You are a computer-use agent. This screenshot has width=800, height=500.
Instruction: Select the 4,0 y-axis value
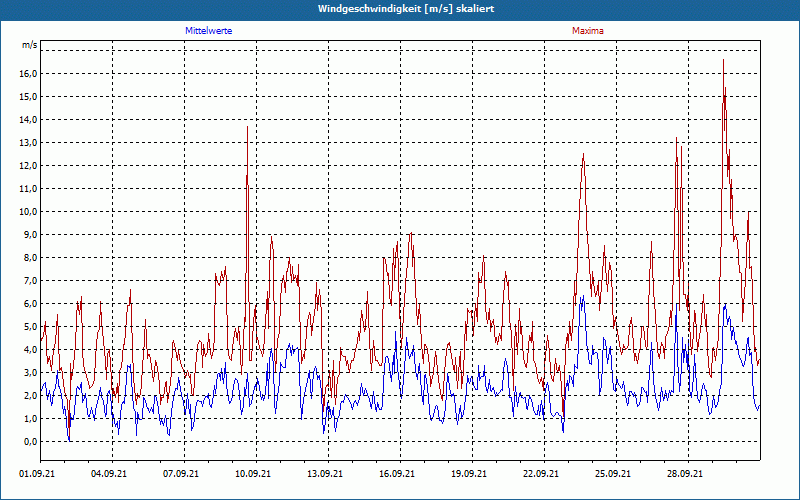(30, 349)
